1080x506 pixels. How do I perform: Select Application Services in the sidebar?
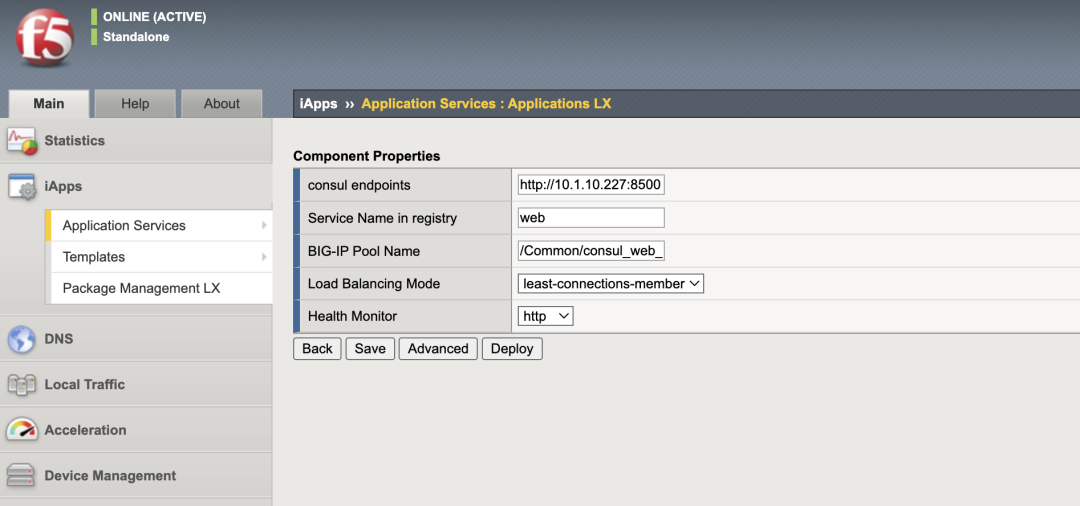pyautogui.click(x=124, y=226)
